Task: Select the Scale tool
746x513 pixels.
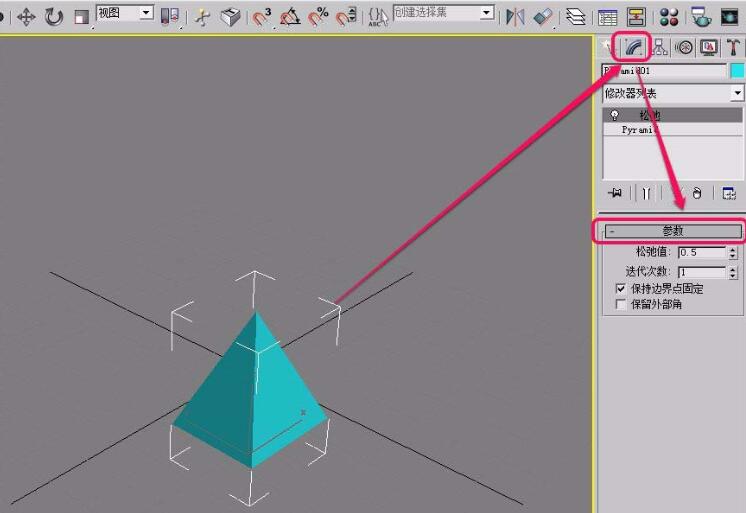Action: click(82, 18)
